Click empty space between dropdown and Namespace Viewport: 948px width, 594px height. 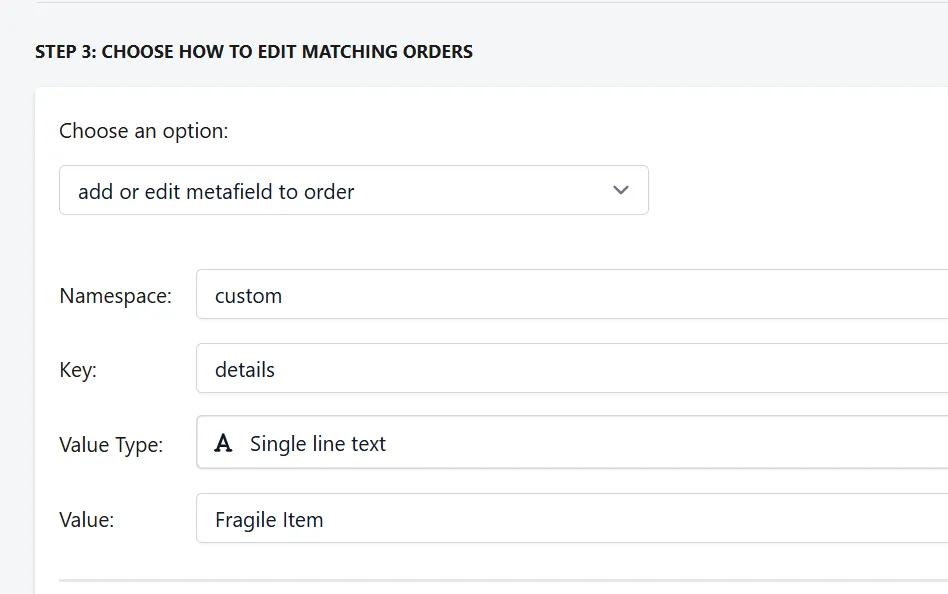click(x=354, y=242)
